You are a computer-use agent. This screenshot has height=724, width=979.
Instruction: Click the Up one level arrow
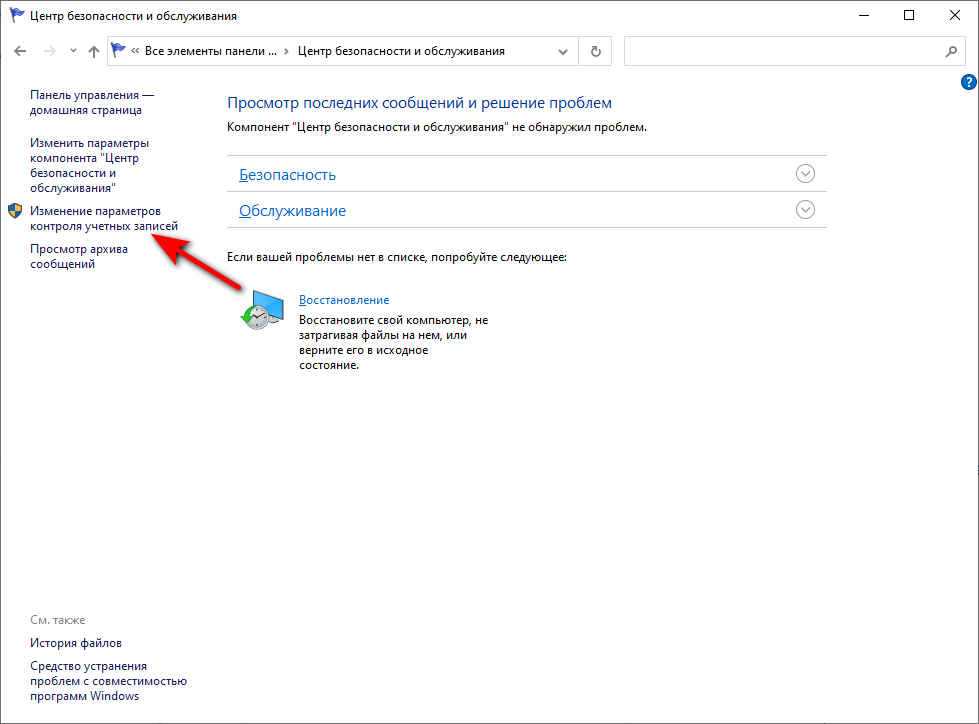click(93, 51)
